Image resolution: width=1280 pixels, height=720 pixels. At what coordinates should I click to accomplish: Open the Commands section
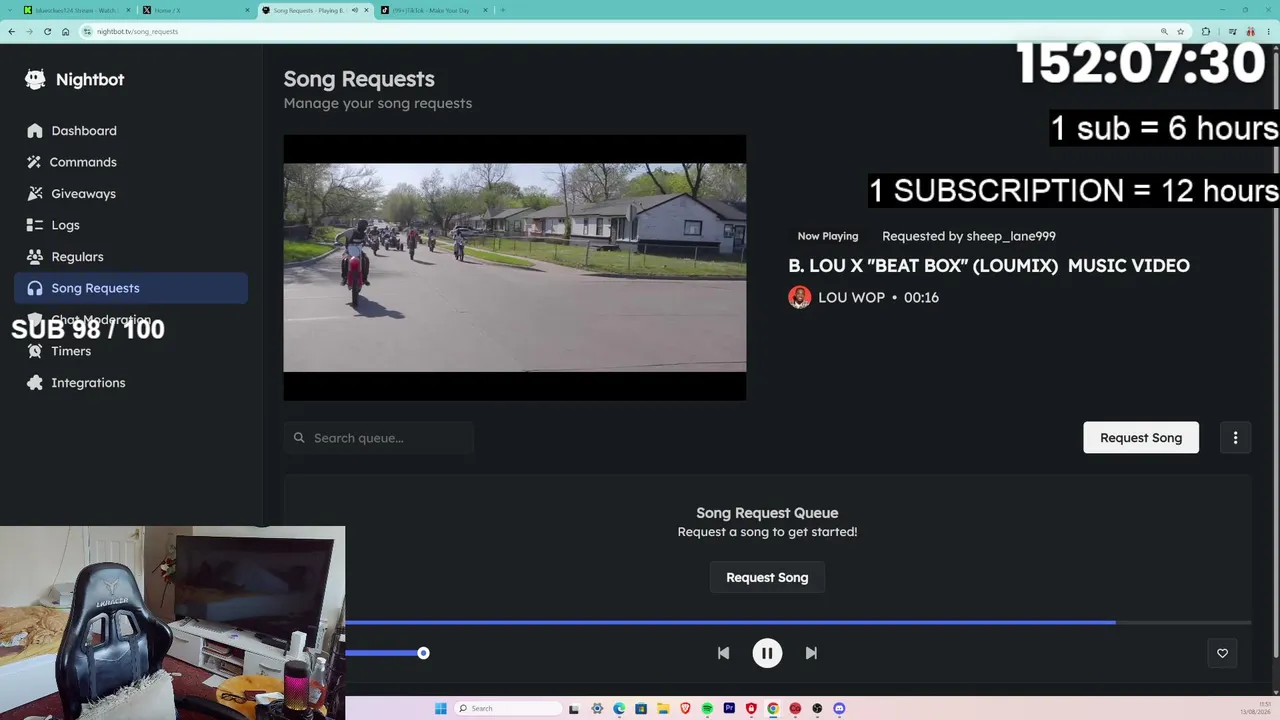click(131, 162)
